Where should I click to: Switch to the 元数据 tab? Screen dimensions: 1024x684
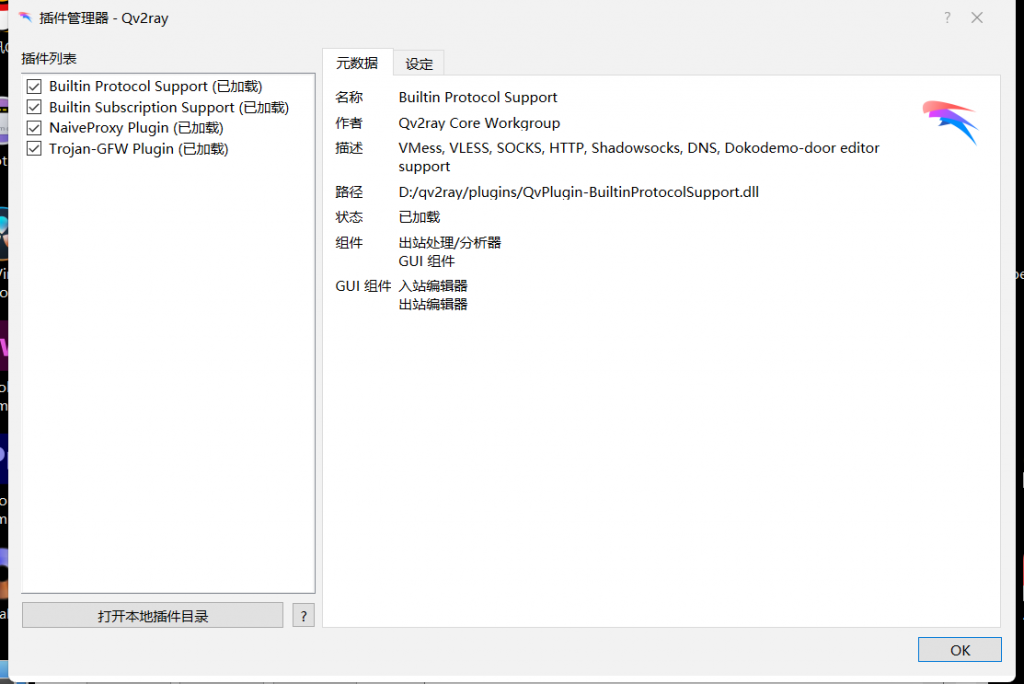coord(357,63)
